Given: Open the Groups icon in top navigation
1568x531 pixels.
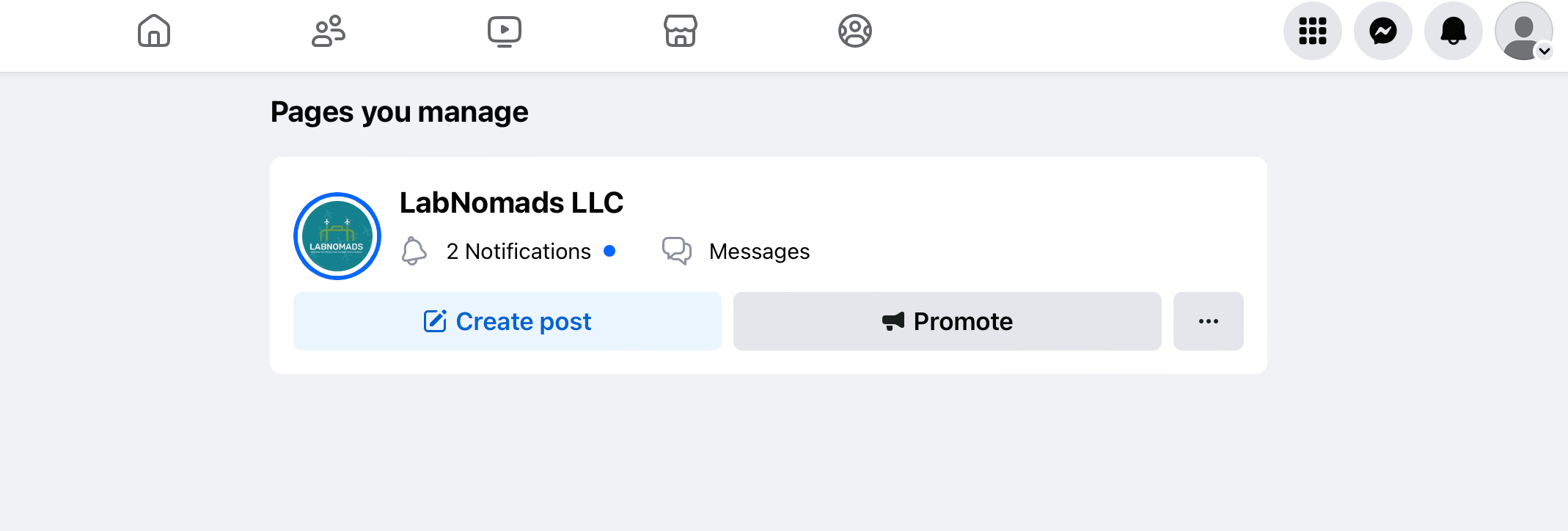Looking at the screenshot, I should coord(855,31).
